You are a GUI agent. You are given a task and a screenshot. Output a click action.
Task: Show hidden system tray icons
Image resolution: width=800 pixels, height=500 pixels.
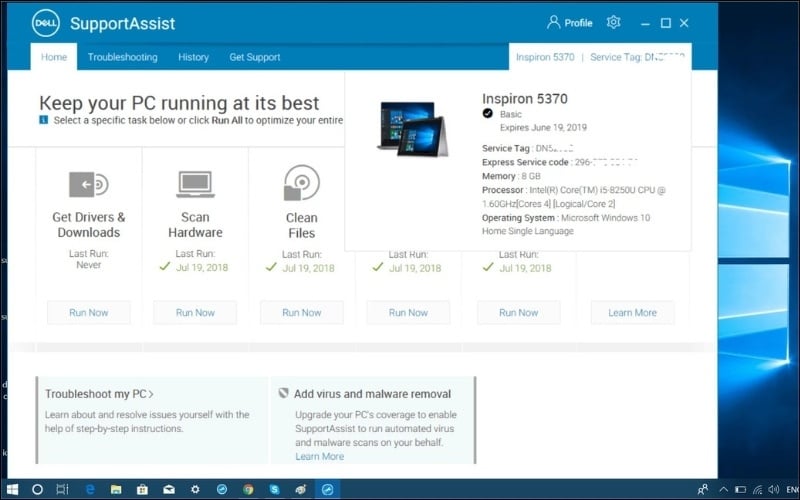point(723,490)
